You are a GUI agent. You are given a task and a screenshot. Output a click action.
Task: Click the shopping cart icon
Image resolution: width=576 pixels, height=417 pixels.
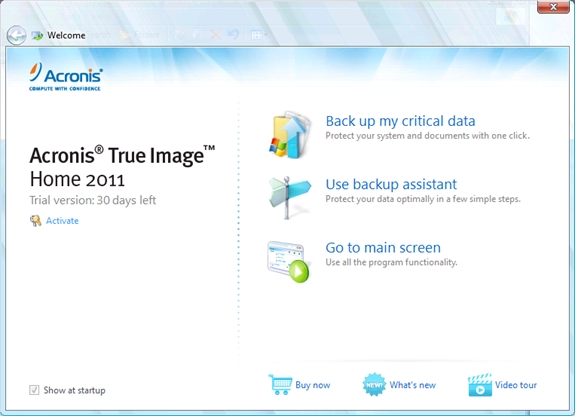coord(280,385)
